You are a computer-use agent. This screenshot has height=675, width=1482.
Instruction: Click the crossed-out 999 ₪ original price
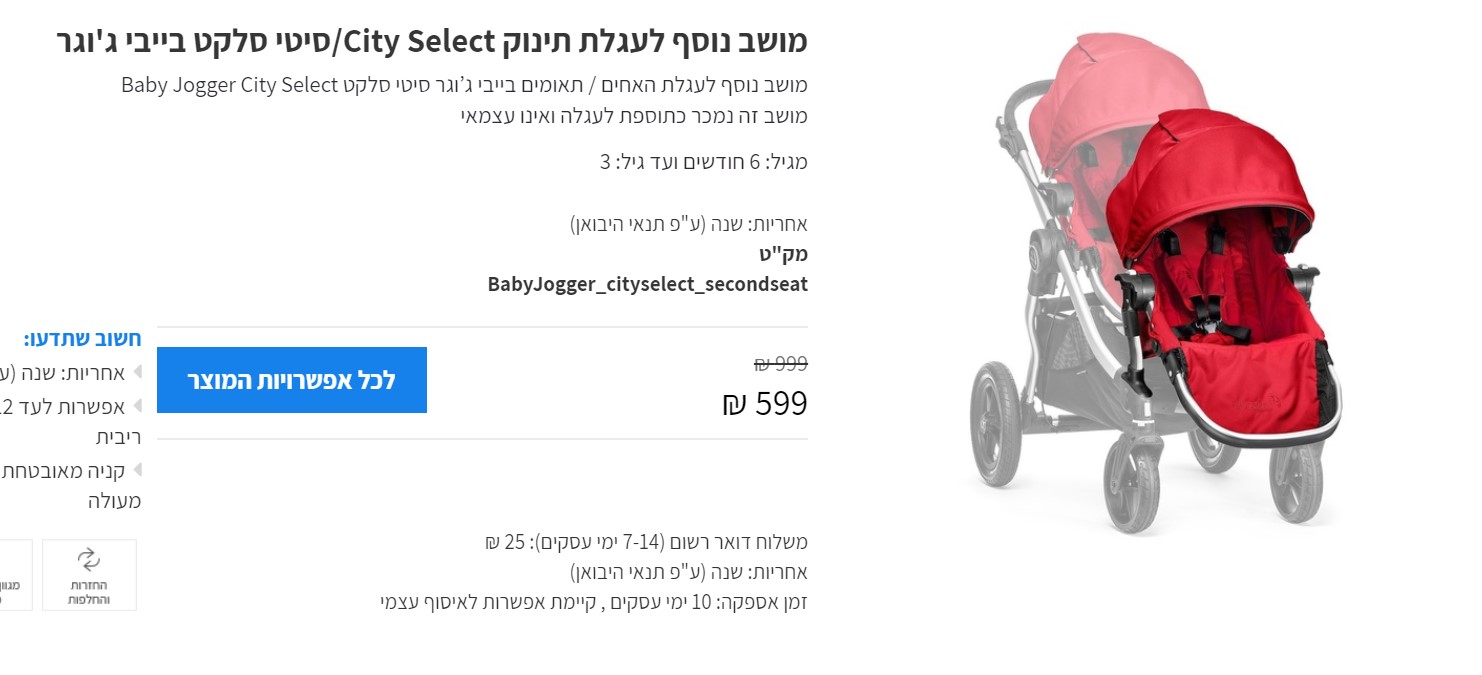[780, 364]
